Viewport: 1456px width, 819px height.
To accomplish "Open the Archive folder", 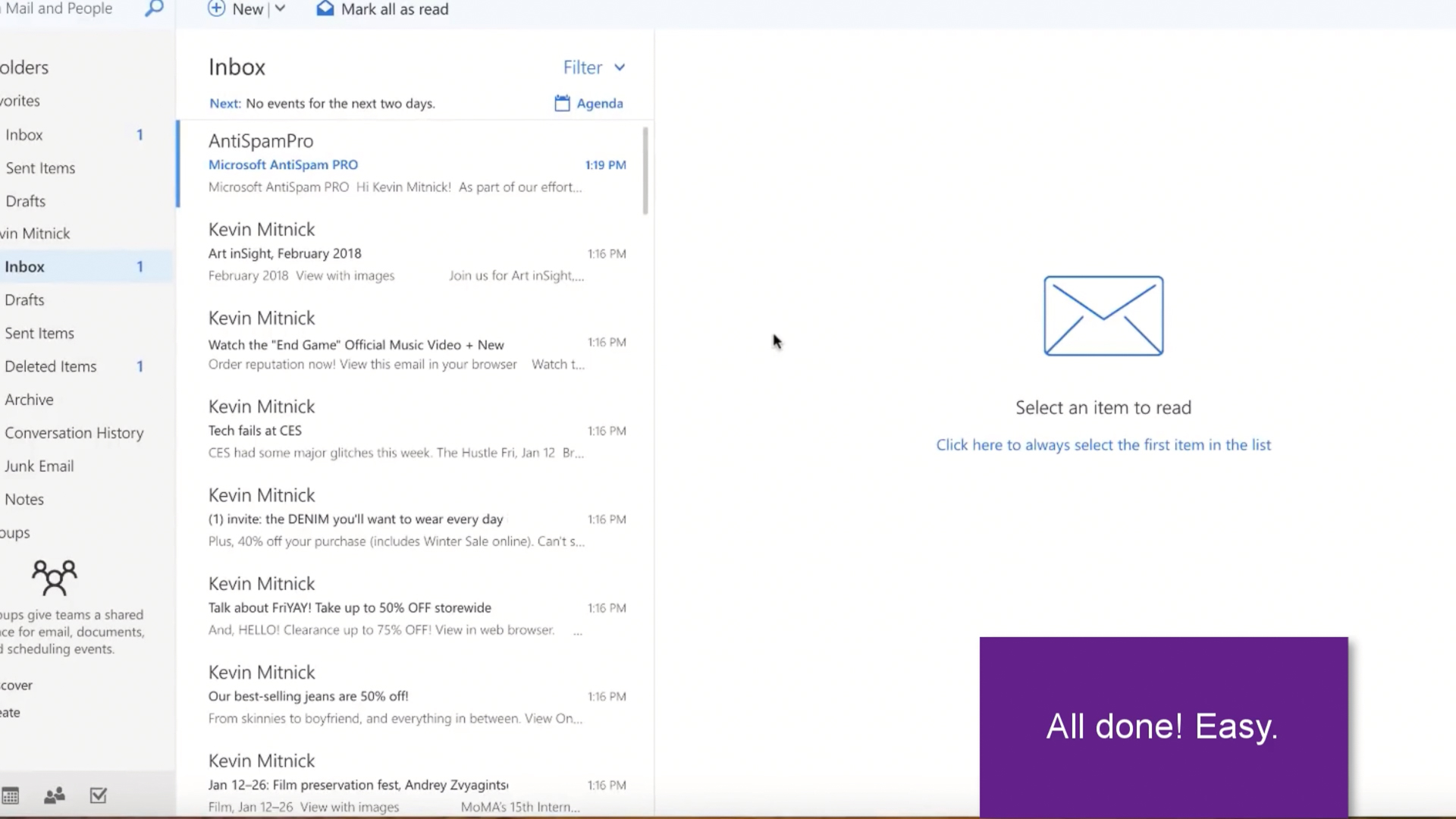I will pyautogui.click(x=29, y=400).
